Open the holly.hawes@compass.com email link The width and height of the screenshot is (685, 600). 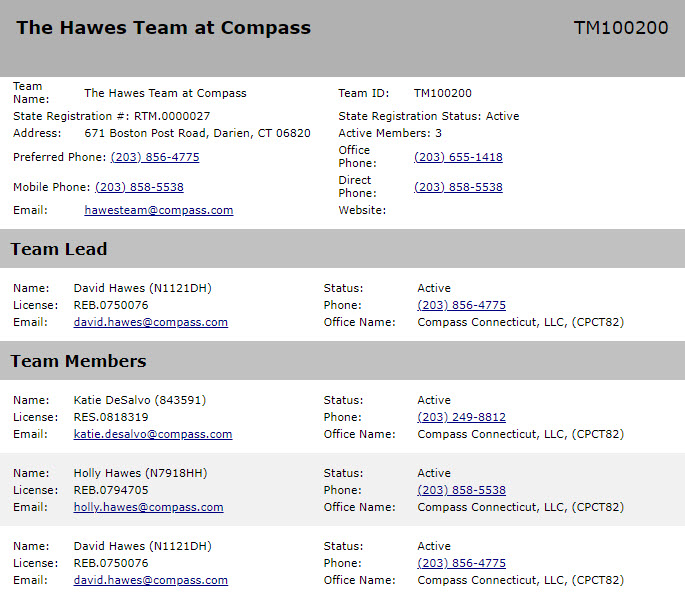click(x=149, y=507)
